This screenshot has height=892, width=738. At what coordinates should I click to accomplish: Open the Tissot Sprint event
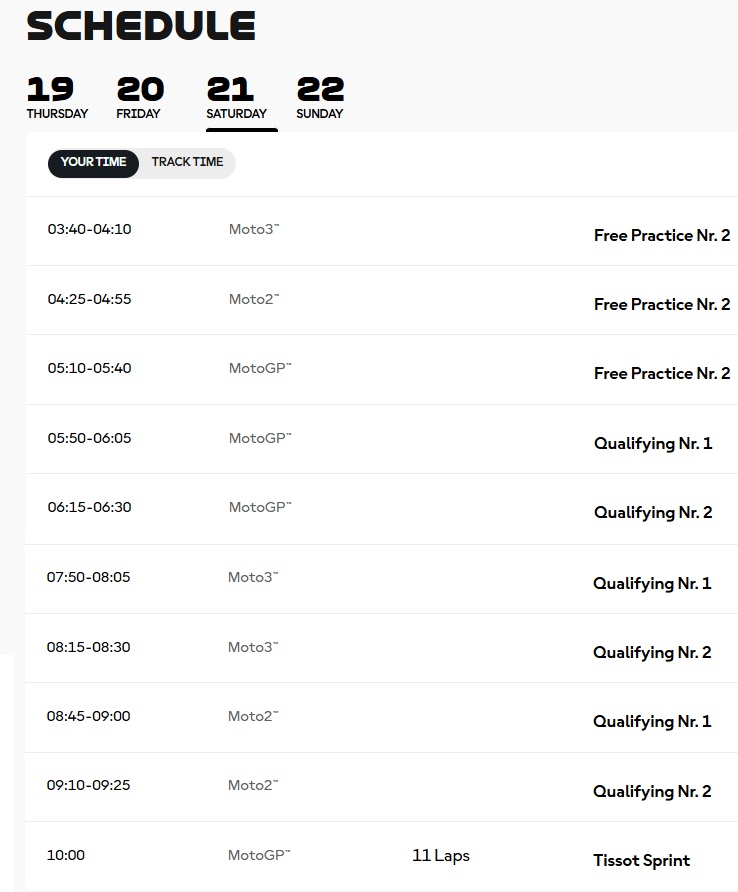pos(641,861)
